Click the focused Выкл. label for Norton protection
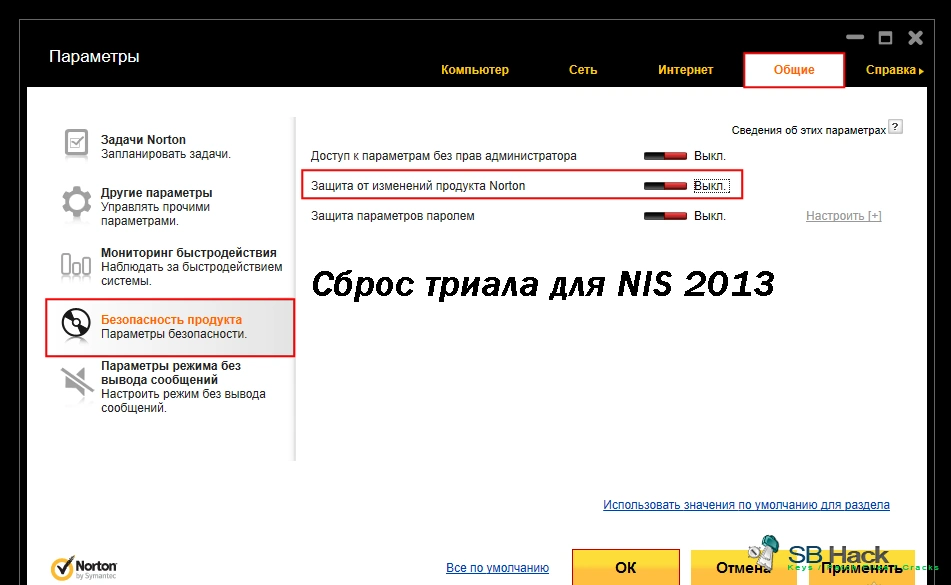Image resolution: width=951 pixels, height=585 pixels. coord(710,186)
